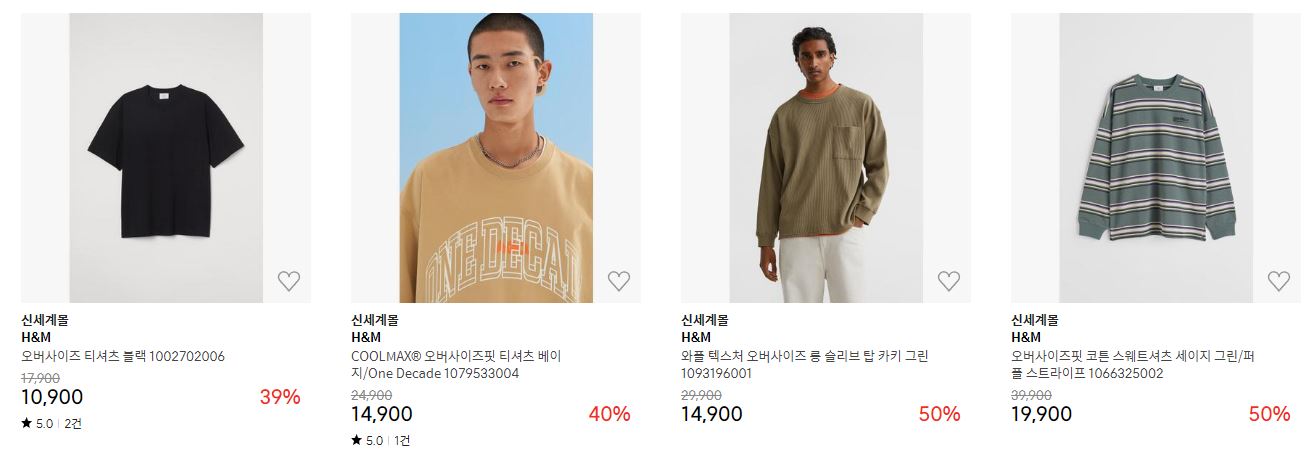Click H&M brand under striped sweatshirt
The height and width of the screenshot is (461, 1308).
point(1026,338)
